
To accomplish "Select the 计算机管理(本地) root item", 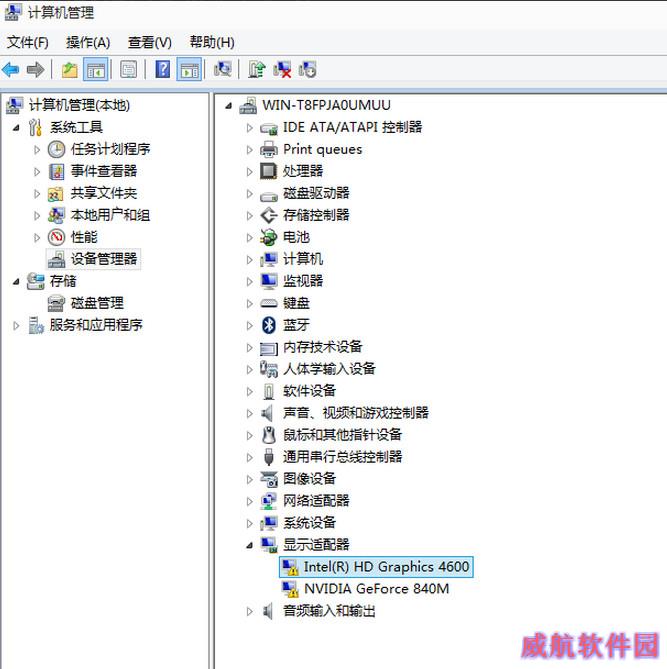I will 79,105.
